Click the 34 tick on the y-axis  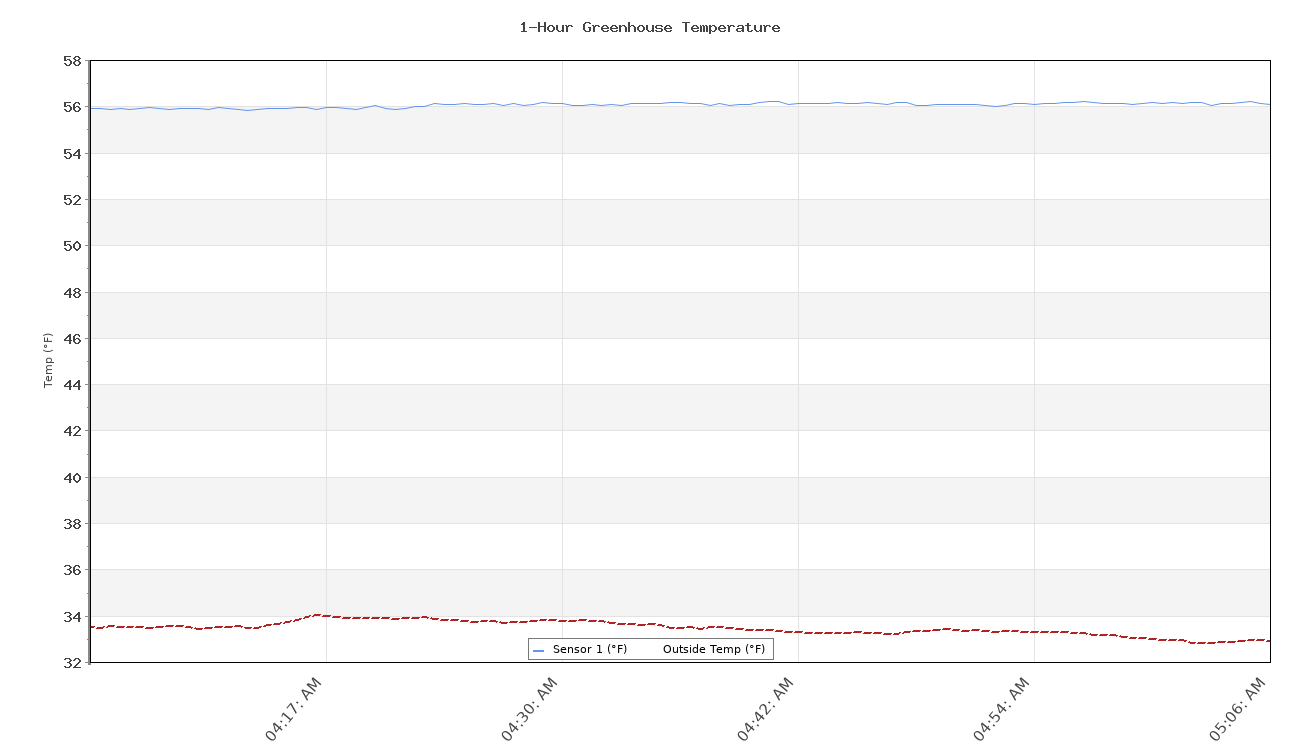point(71,616)
